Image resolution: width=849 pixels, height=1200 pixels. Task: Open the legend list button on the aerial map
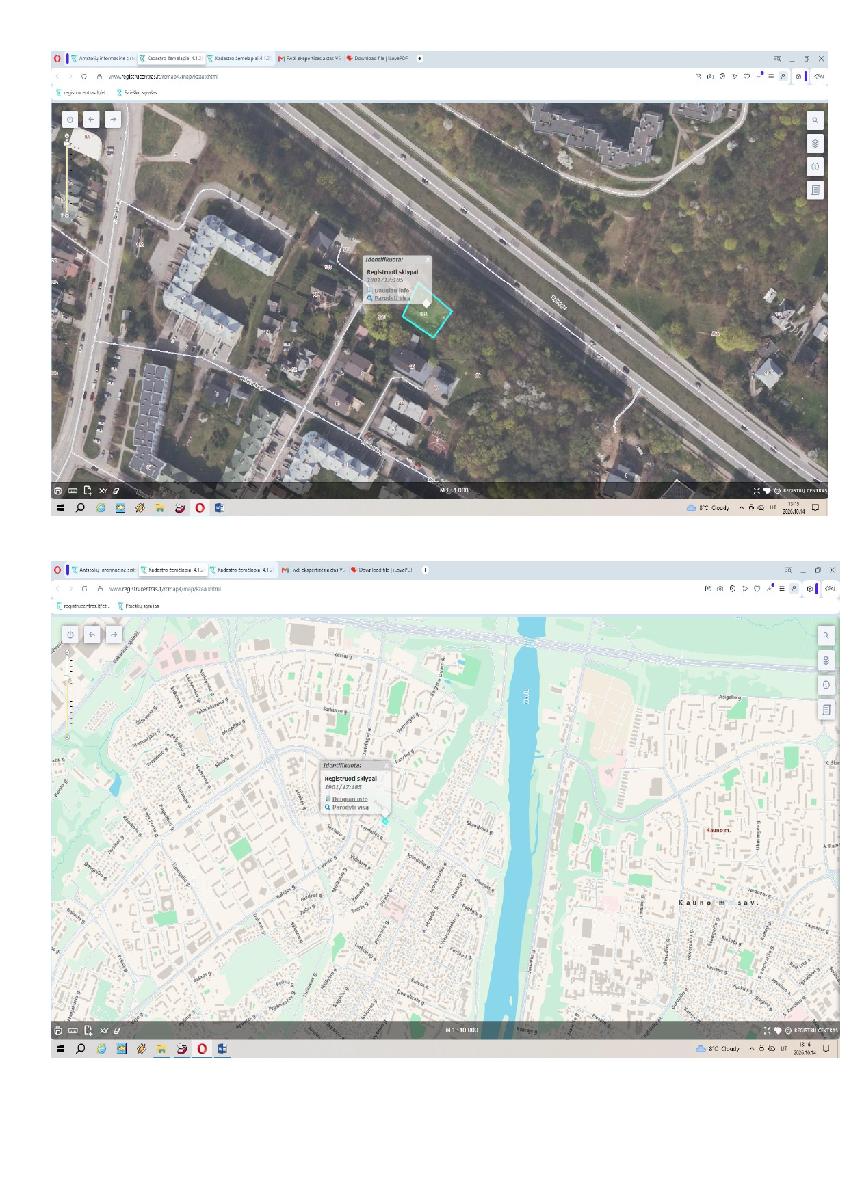(816, 189)
